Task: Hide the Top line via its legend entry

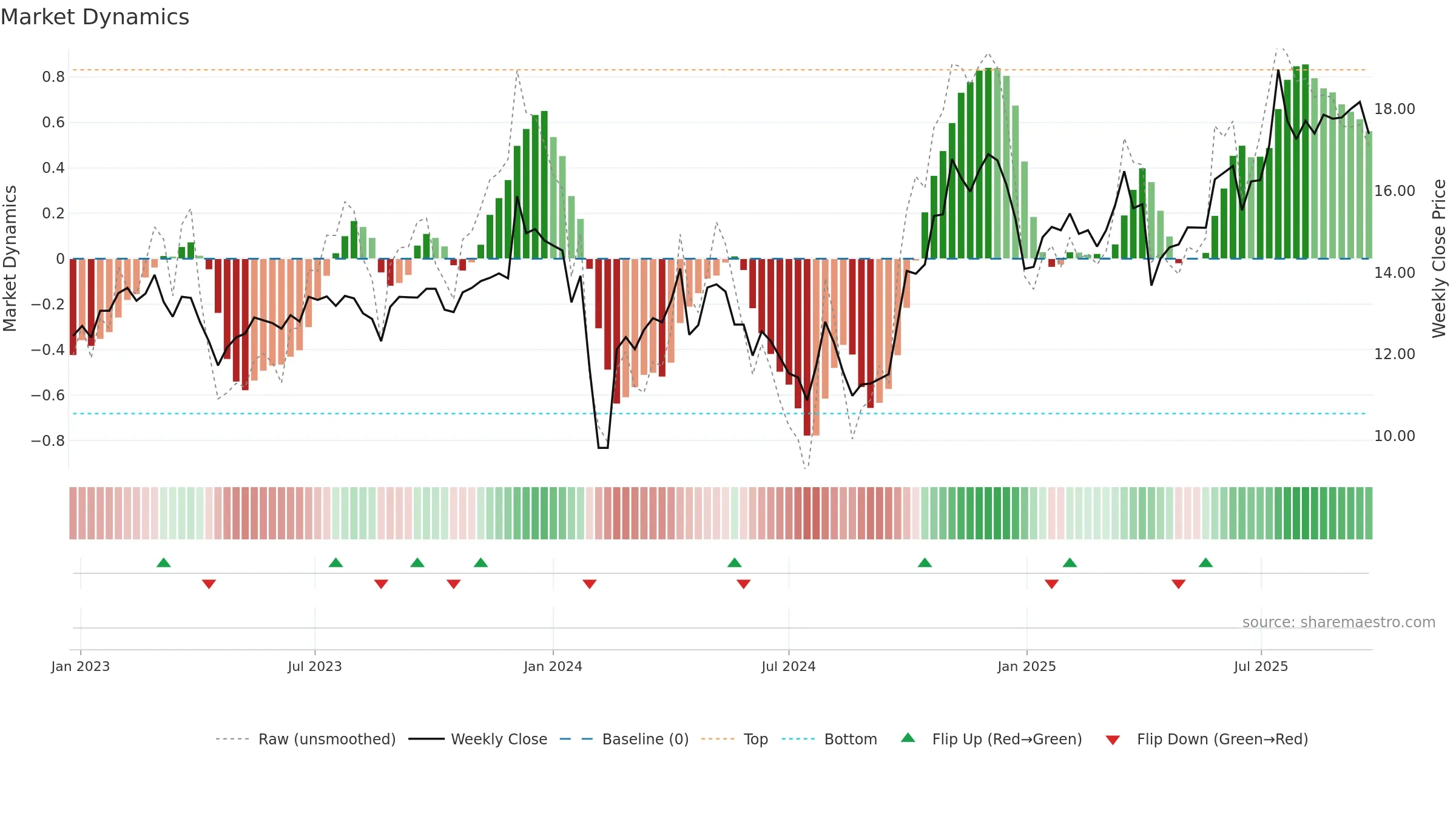Action: click(735, 739)
